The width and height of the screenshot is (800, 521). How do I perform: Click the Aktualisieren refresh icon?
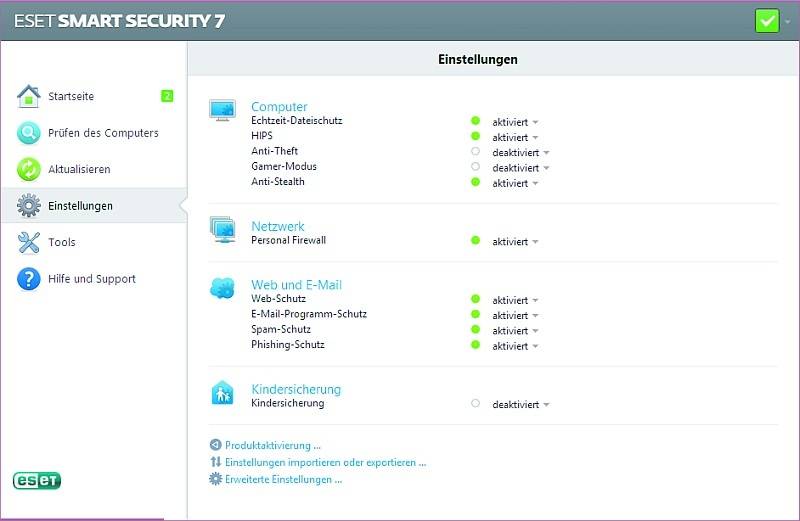(x=29, y=169)
